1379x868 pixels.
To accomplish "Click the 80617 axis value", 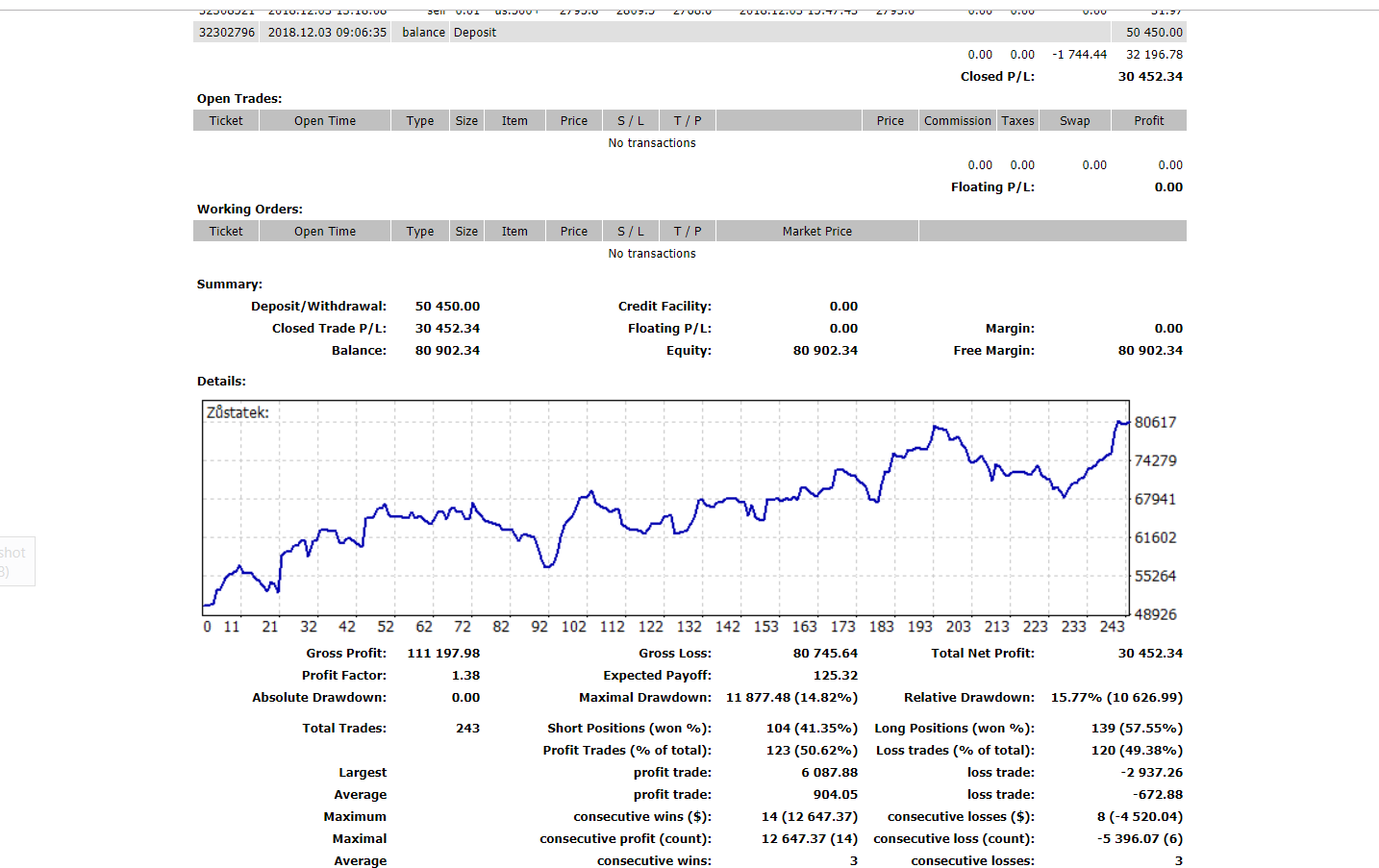I will click(1155, 423).
